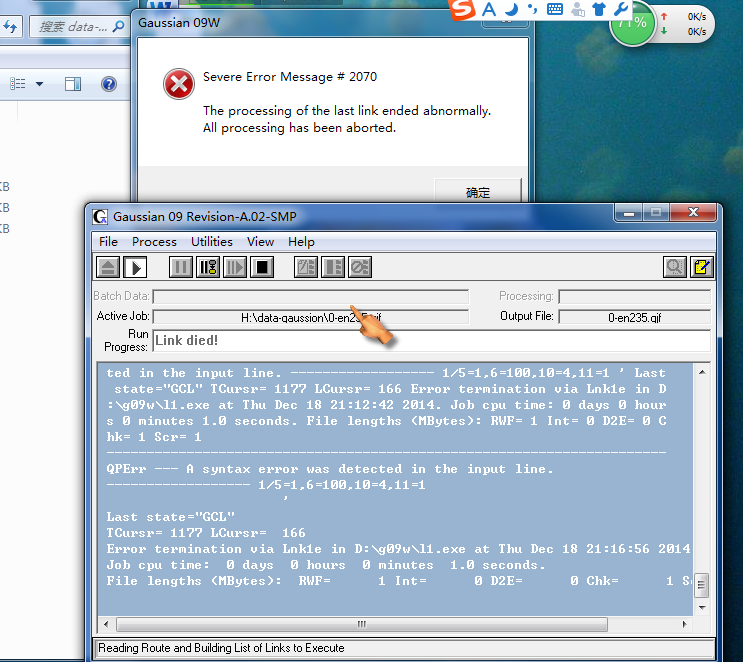
Task: Click the magnifier View output file icon
Action: (675, 267)
